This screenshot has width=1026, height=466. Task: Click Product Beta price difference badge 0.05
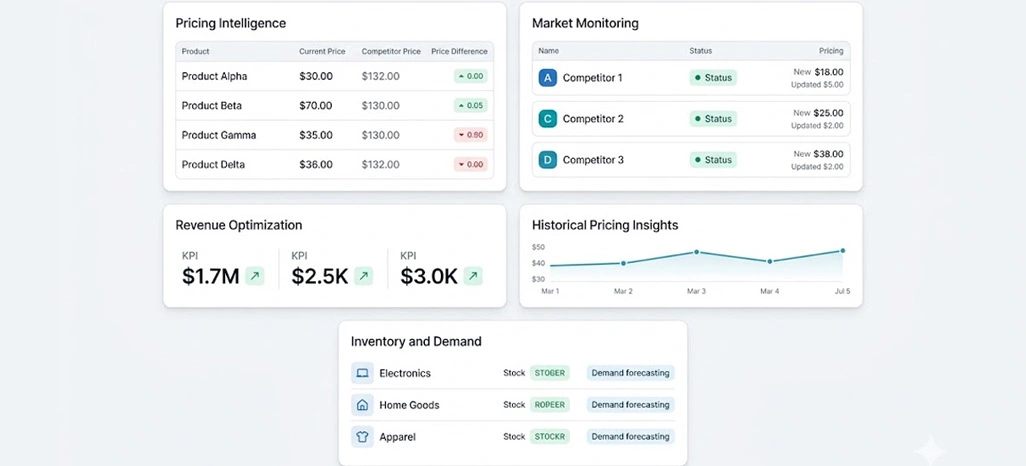pos(470,105)
